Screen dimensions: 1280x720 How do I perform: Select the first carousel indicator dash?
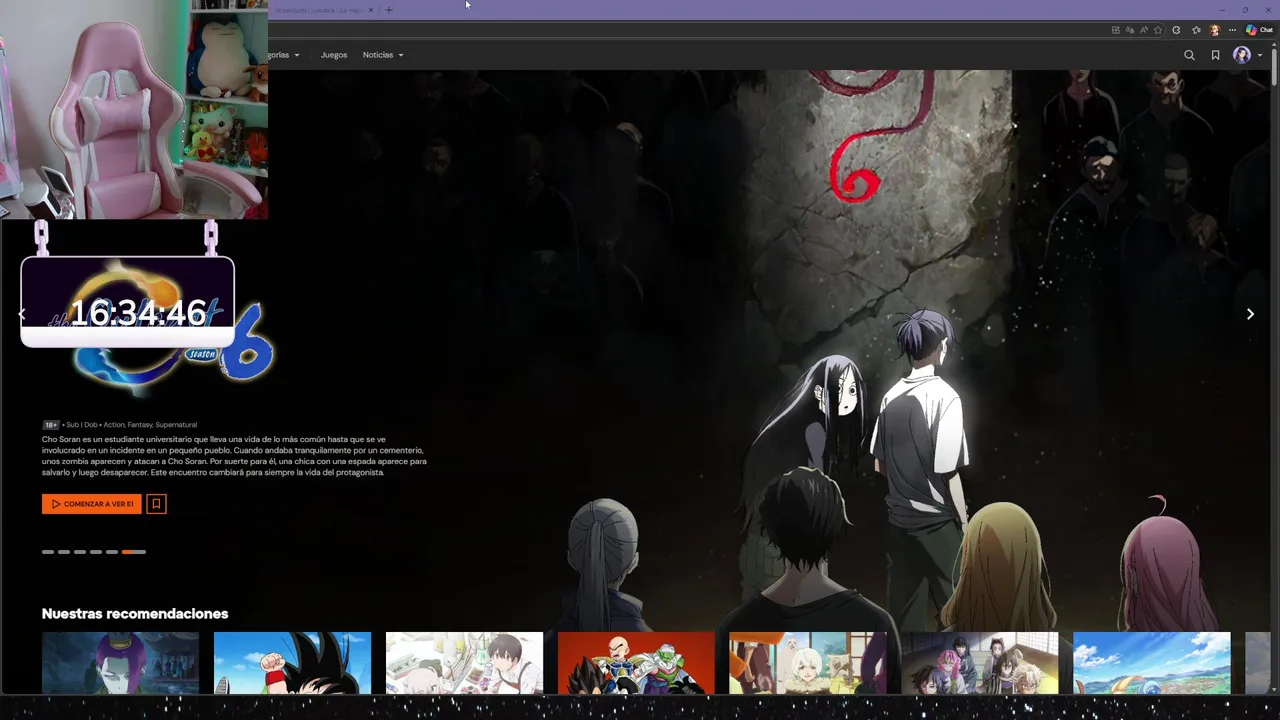tap(48, 552)
